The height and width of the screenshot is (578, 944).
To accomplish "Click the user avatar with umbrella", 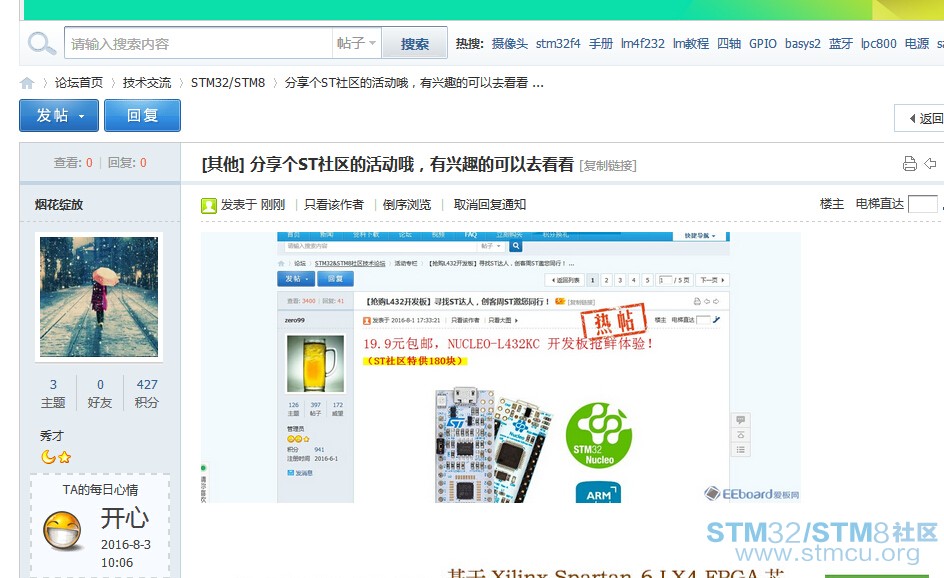I will point(99,297).
